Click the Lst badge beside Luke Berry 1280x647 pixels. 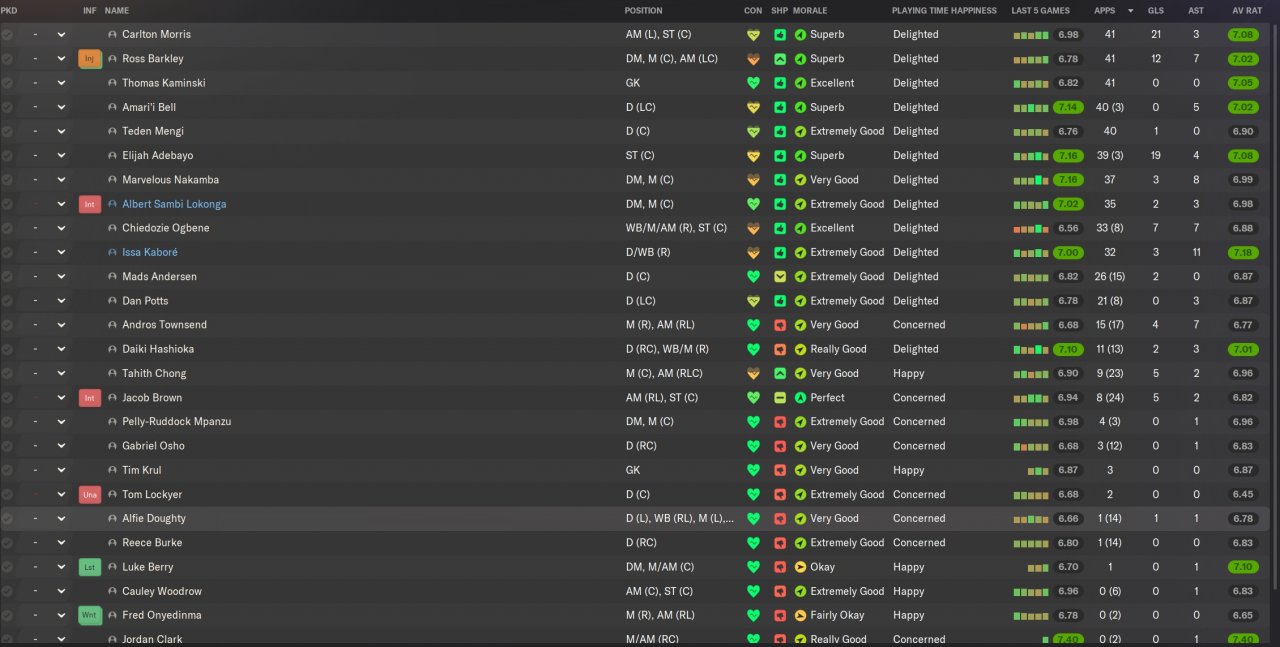click(89, 567)
